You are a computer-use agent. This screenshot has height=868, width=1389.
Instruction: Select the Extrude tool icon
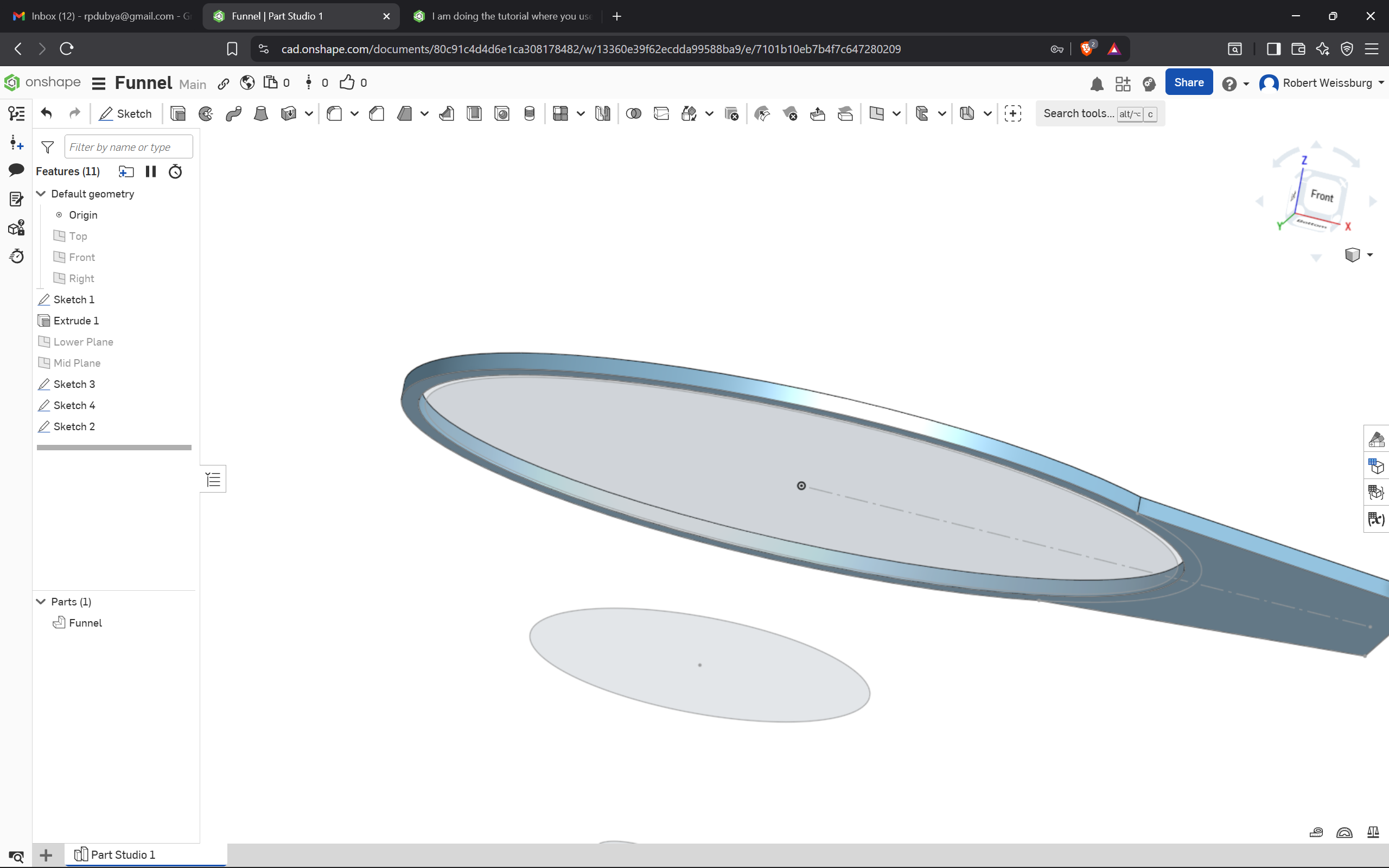178,114
